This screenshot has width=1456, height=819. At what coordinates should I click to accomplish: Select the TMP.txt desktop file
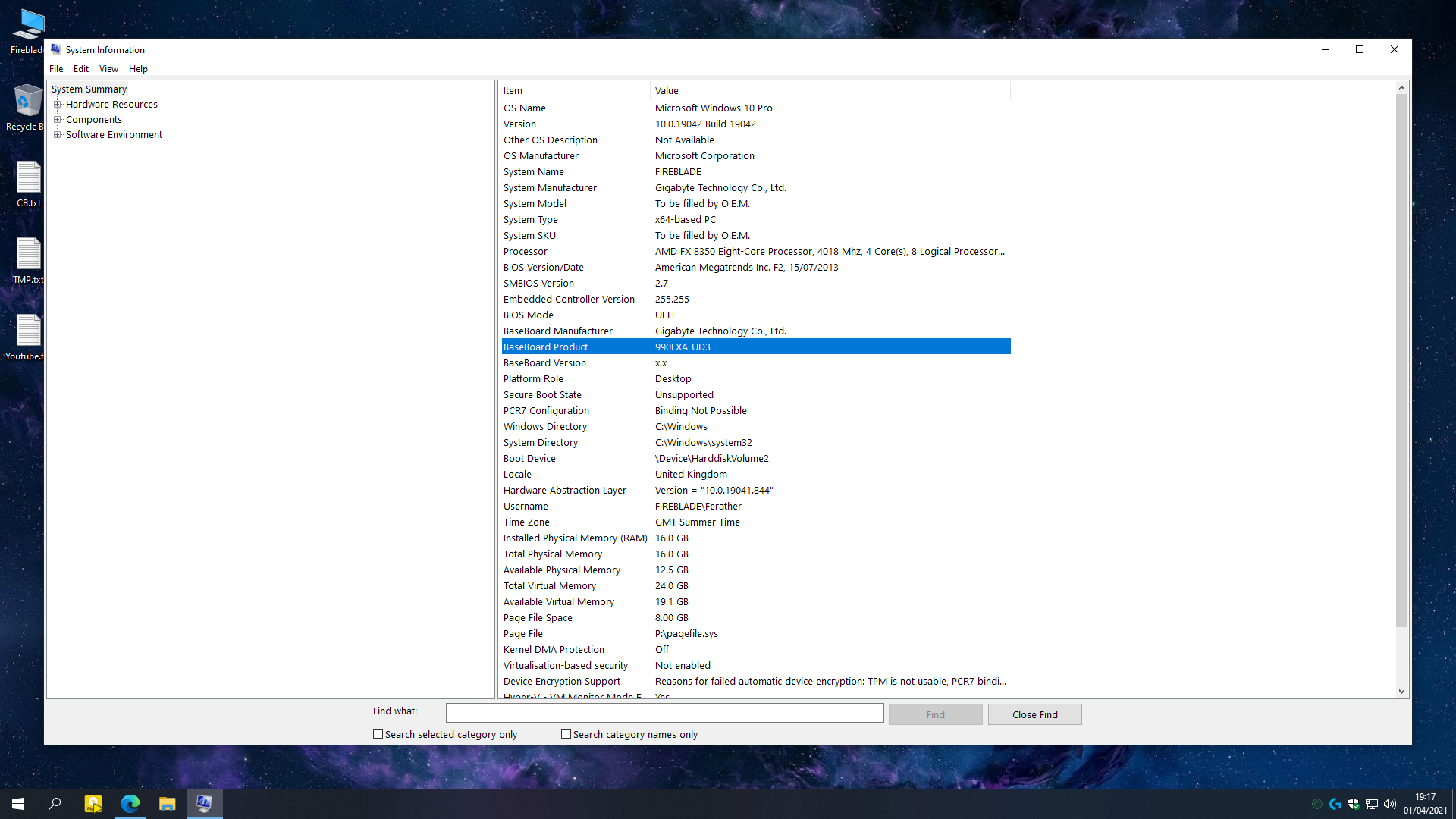click(29, 261)
